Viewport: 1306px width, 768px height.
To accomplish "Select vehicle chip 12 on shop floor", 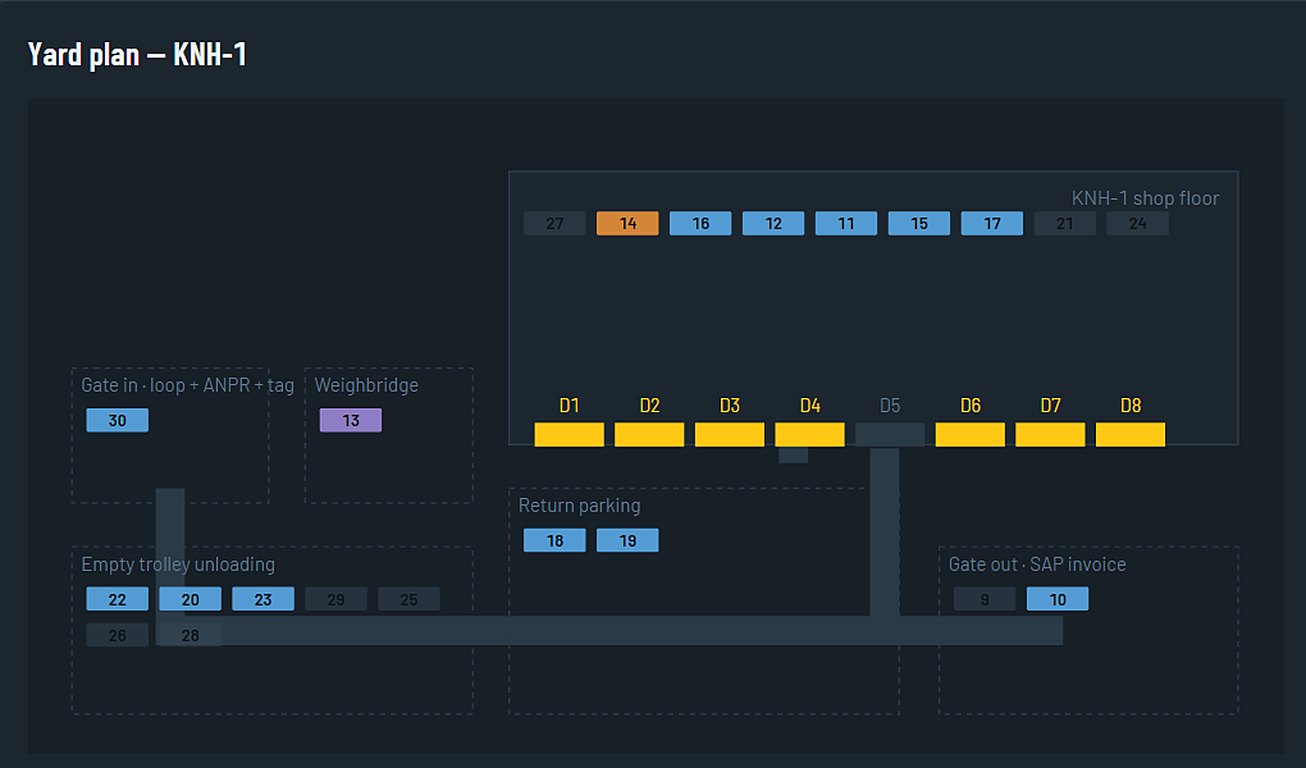I will [774, 223].
